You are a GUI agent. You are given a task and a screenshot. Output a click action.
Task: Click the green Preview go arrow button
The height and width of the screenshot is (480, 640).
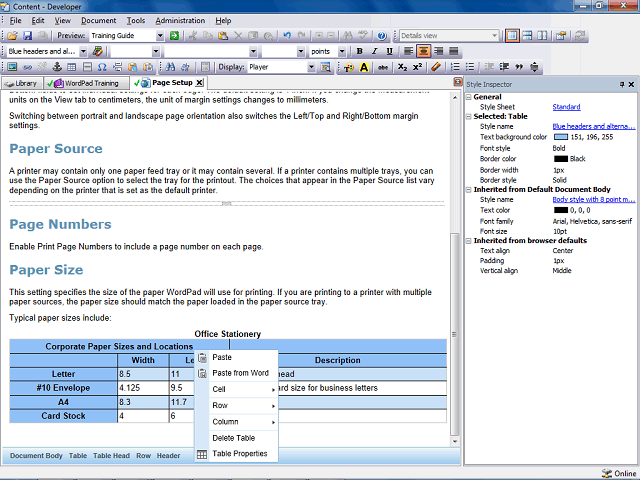[x=174, y=36]
